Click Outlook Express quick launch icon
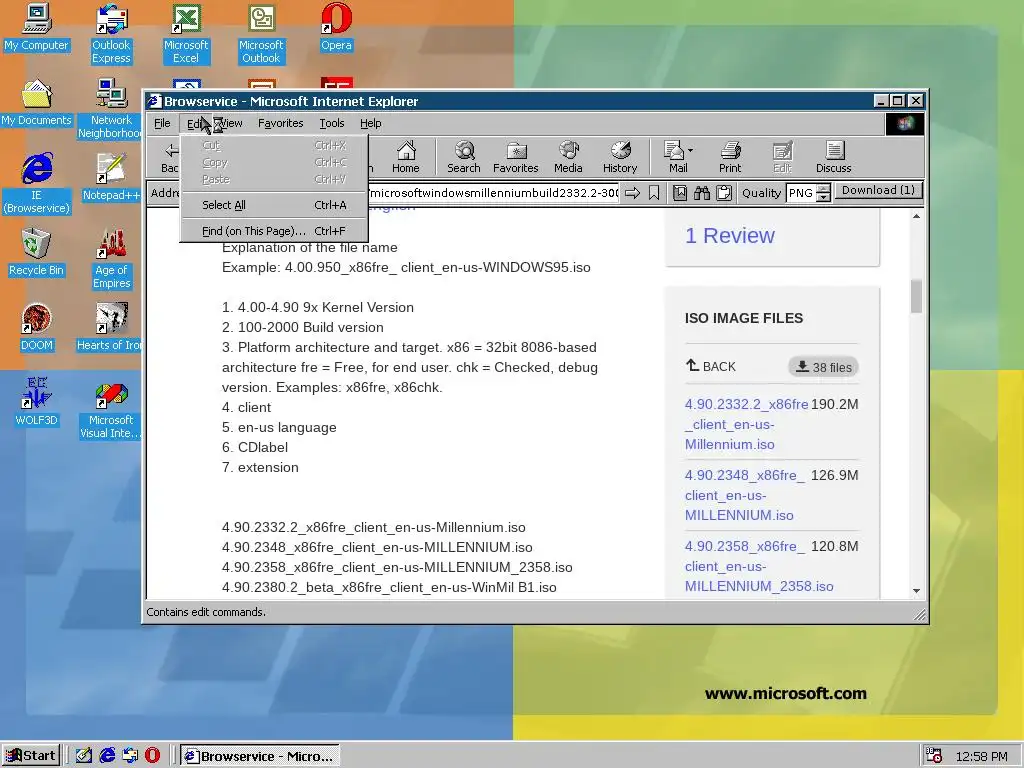 [130, 756]
